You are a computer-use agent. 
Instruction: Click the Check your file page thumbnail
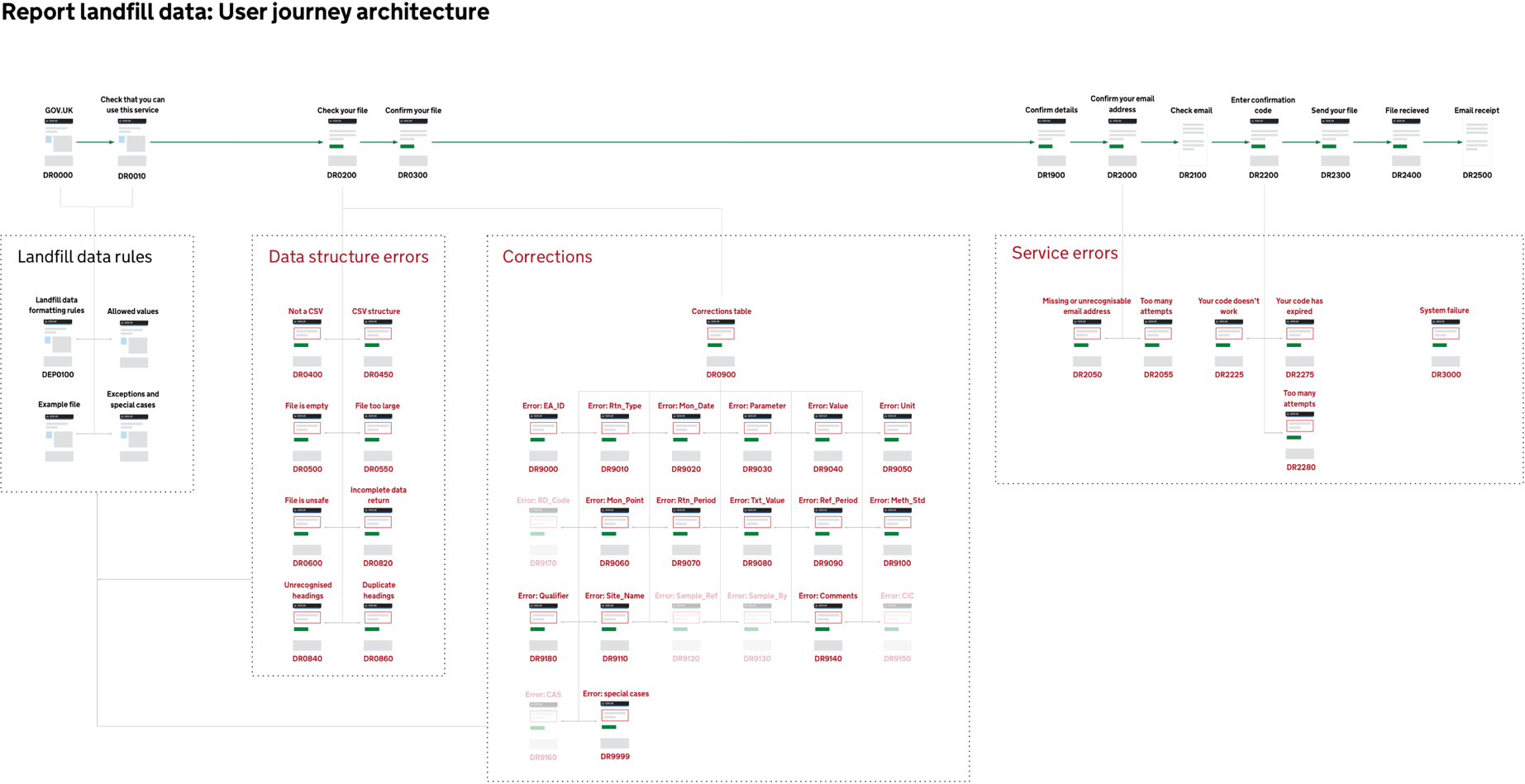[342, 142]
